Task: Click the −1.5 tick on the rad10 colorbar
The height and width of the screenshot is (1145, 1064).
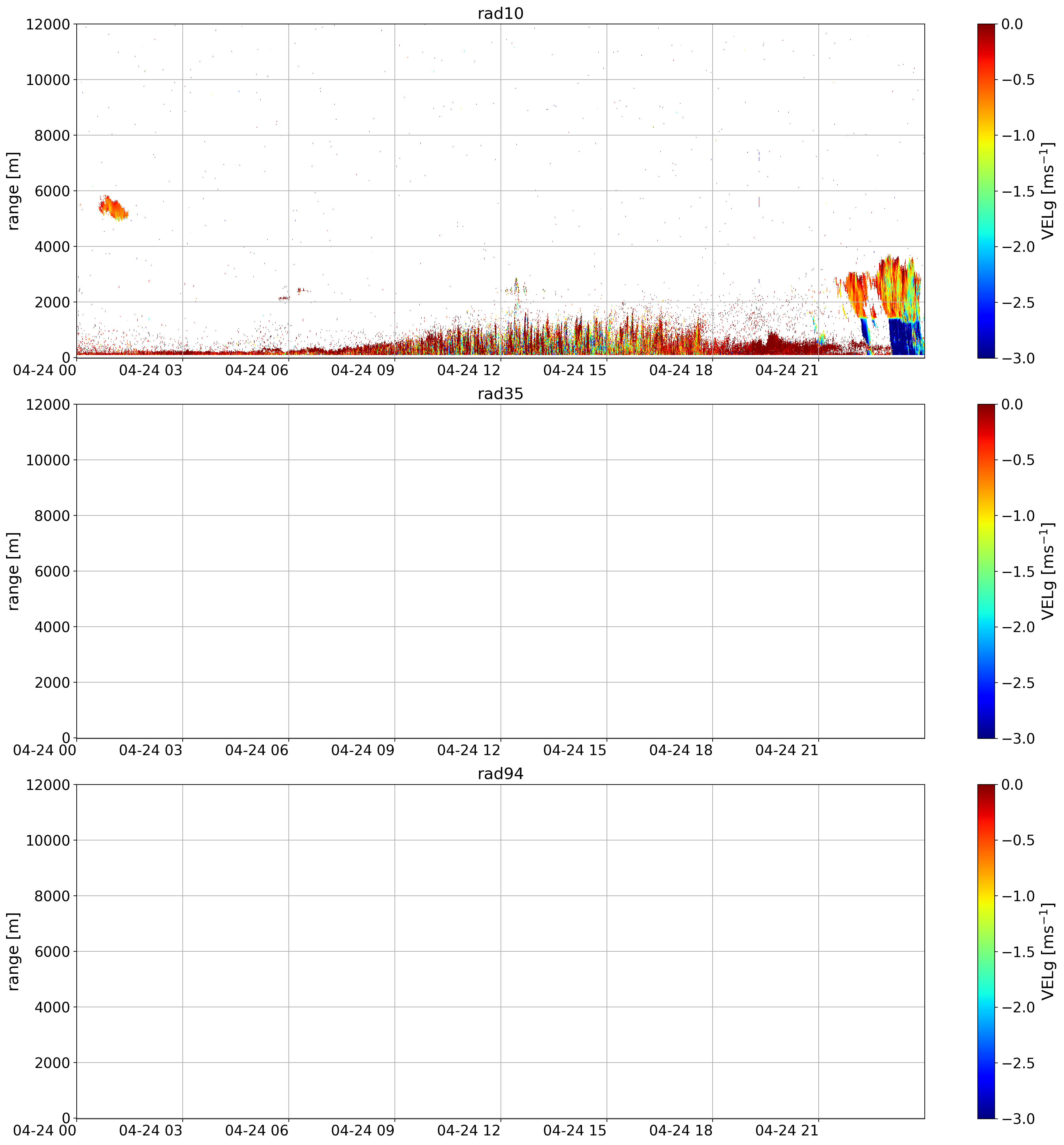Action: 1018,191
